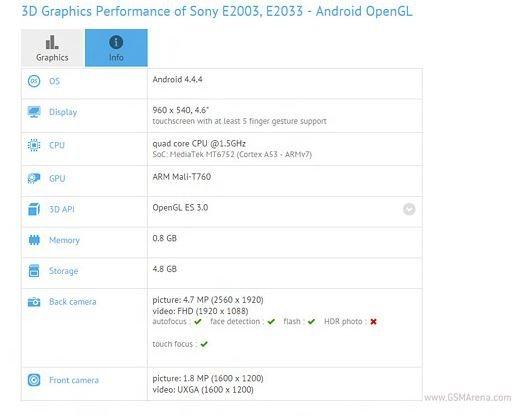Switch to the Graphics tab
The width and height of the screenshot is (523, 416).
coord(52,48)
